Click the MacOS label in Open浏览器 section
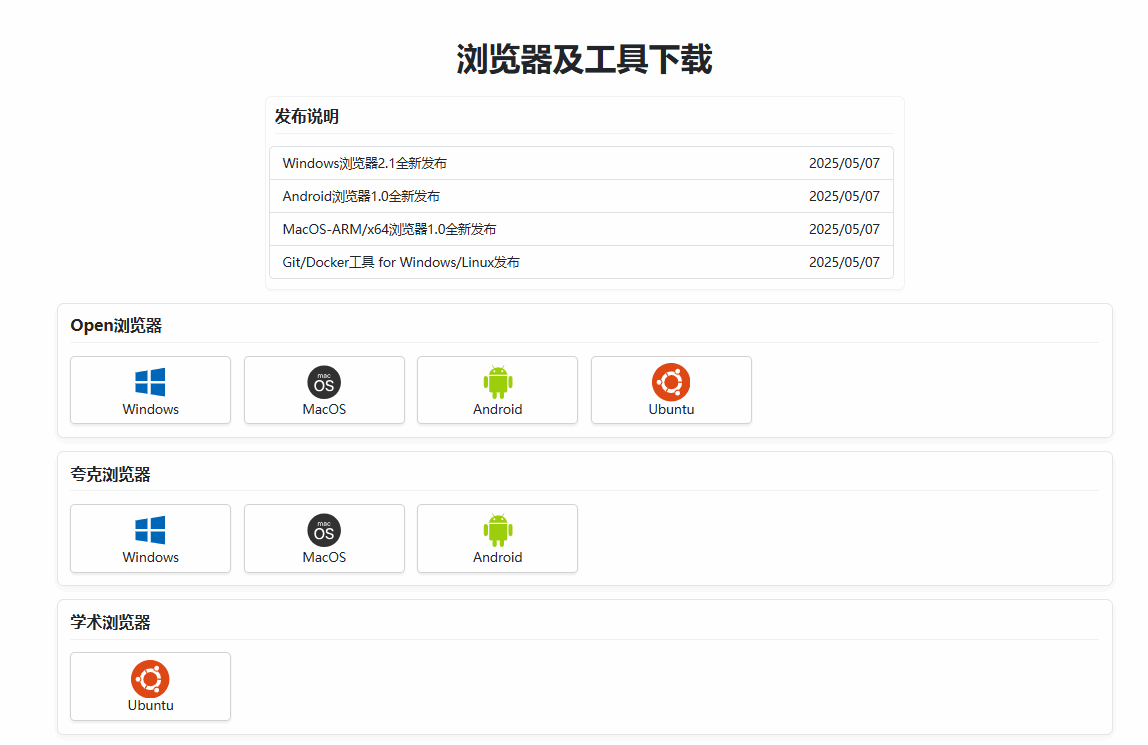The image size is (1148, 745). click(324, 409)
